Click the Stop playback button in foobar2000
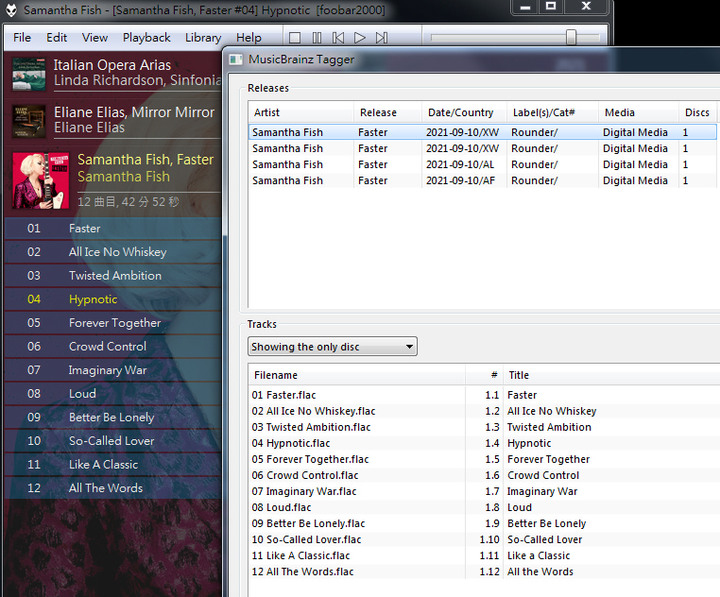This screenshot has width=720, height=597. pos(295,38)
